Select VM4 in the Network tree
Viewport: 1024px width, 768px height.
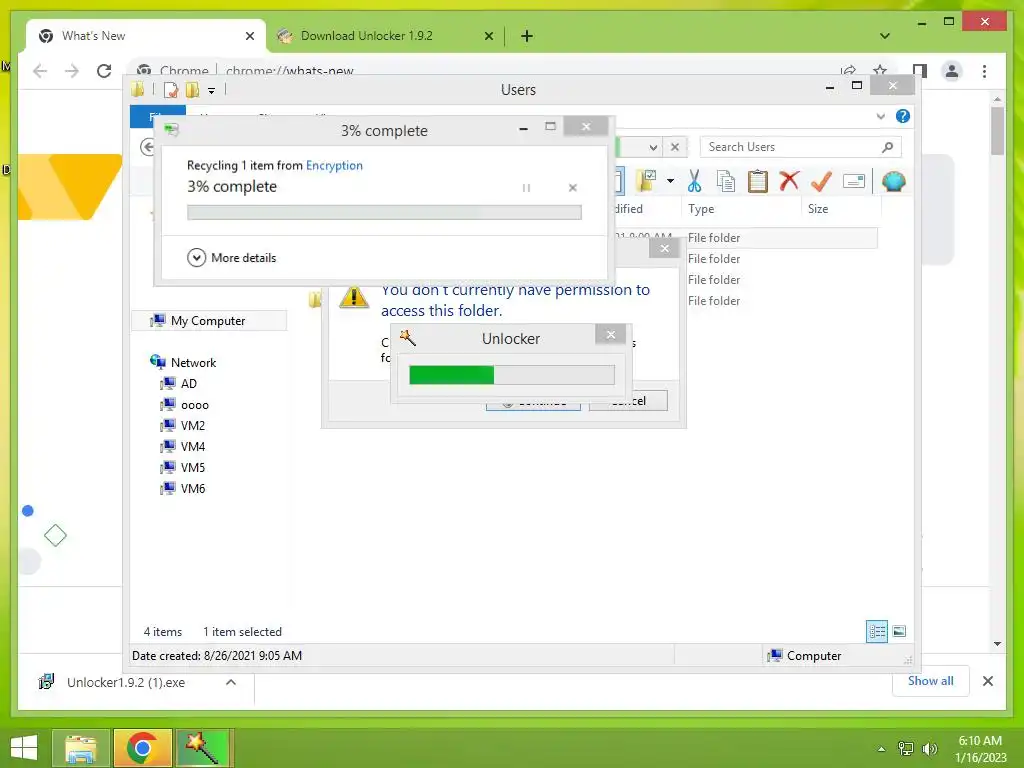(184, 447)
